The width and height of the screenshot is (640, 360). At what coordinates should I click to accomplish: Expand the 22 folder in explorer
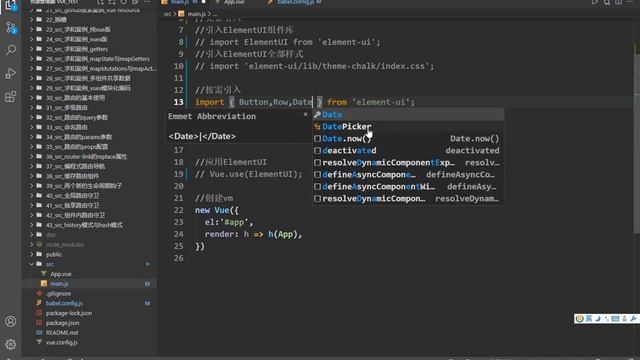pyautogui.click(x=31, y=20)
